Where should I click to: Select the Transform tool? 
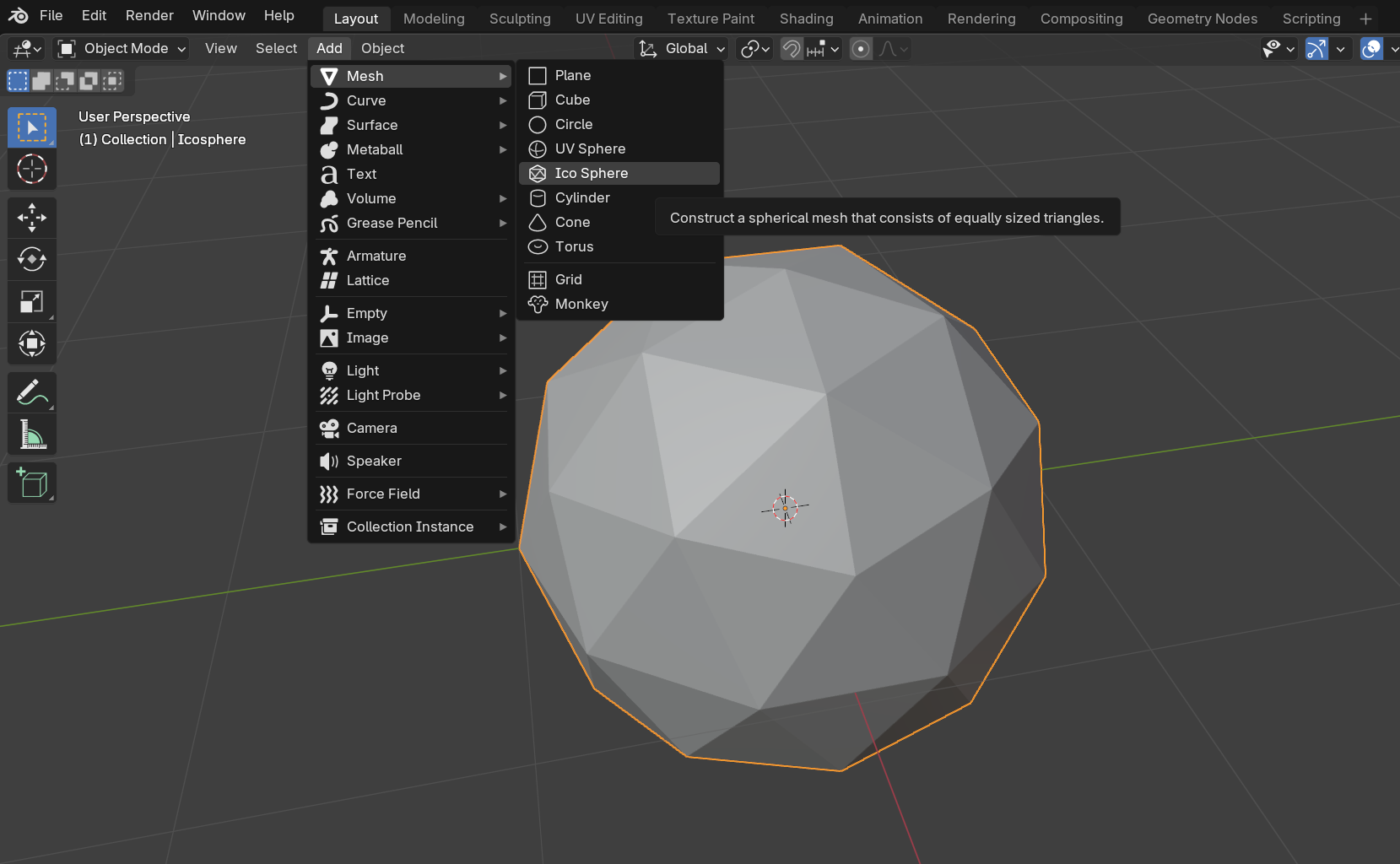coord(32,343)
